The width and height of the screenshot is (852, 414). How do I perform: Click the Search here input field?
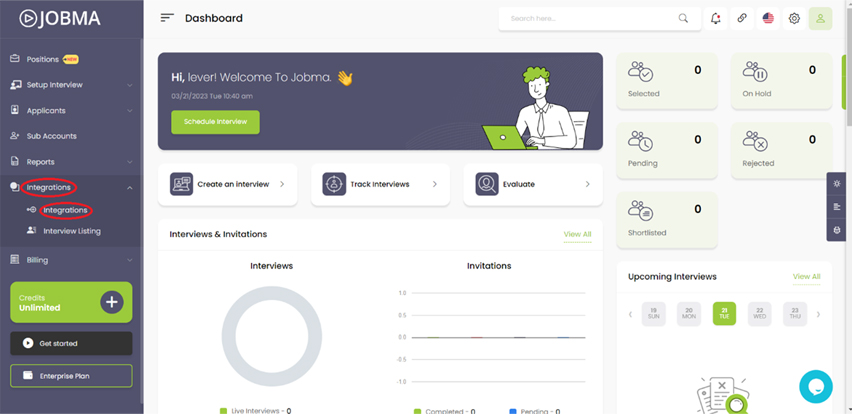click(600, 18)
